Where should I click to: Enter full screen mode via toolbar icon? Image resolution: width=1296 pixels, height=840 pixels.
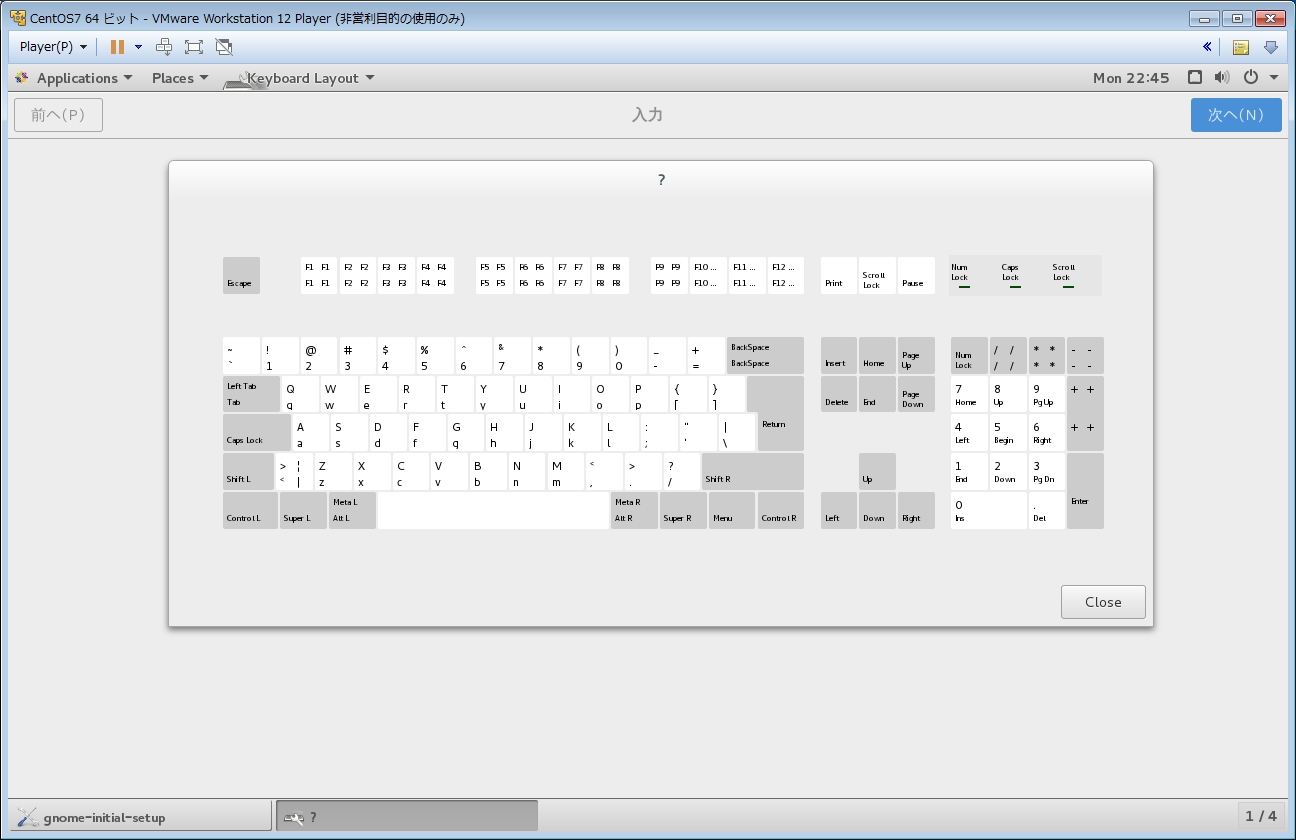(x=194, y=47)
